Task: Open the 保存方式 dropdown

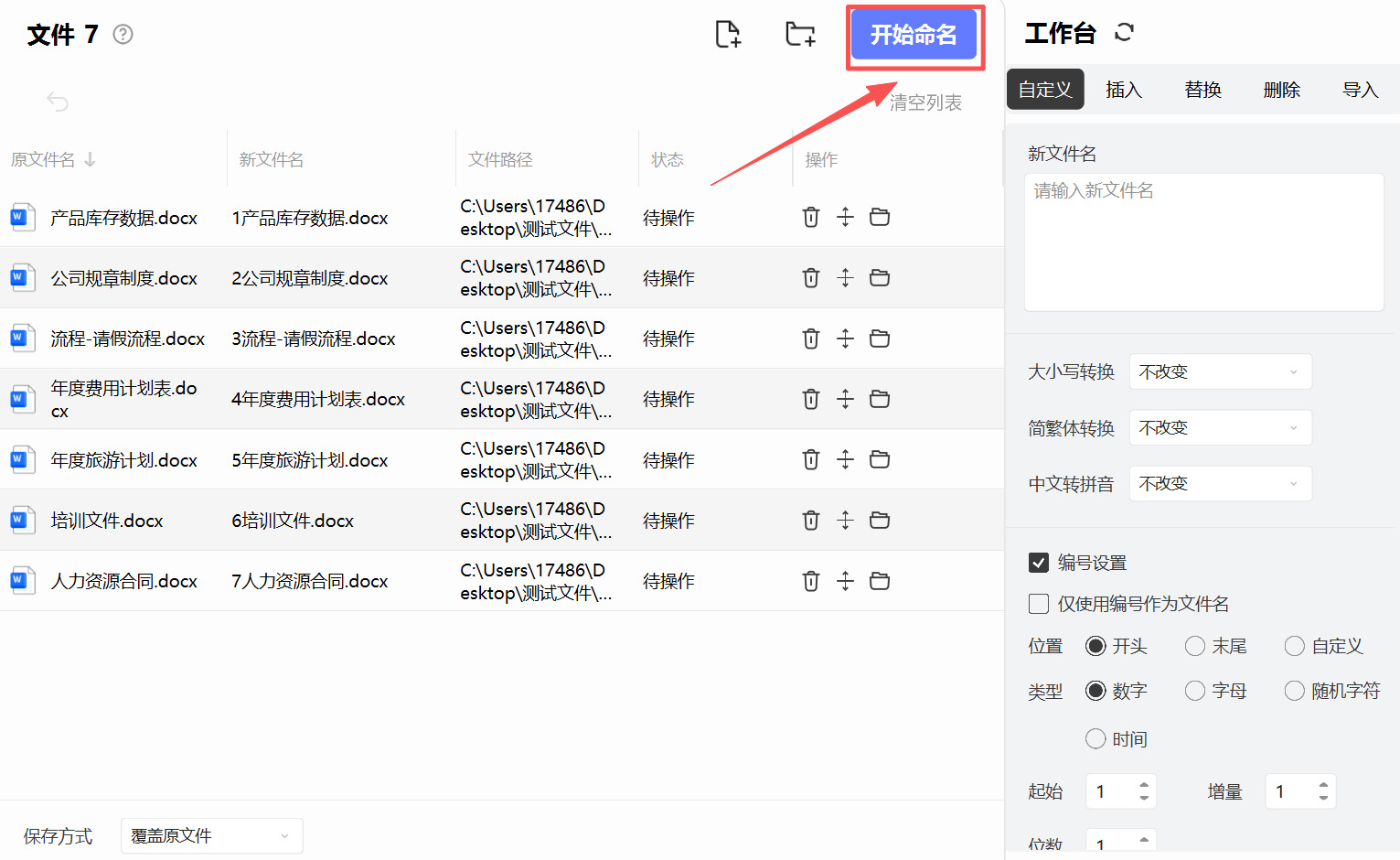Action: pos(212,835)
